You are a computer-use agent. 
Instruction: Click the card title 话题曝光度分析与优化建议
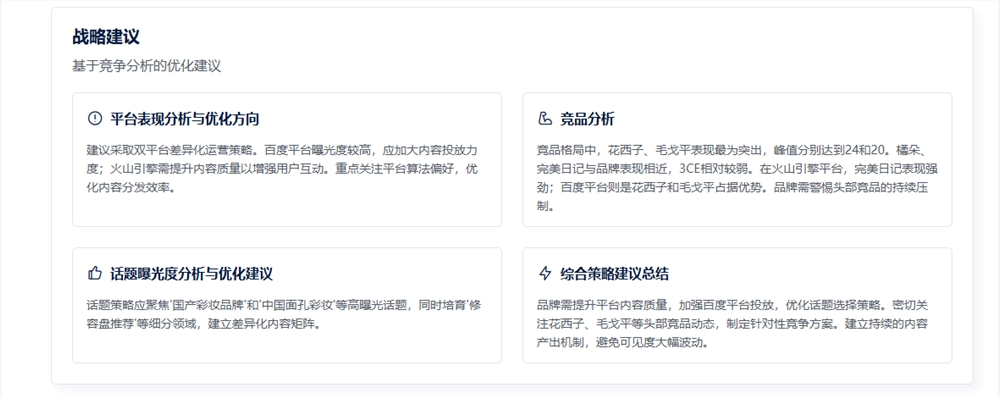[191, 274]
